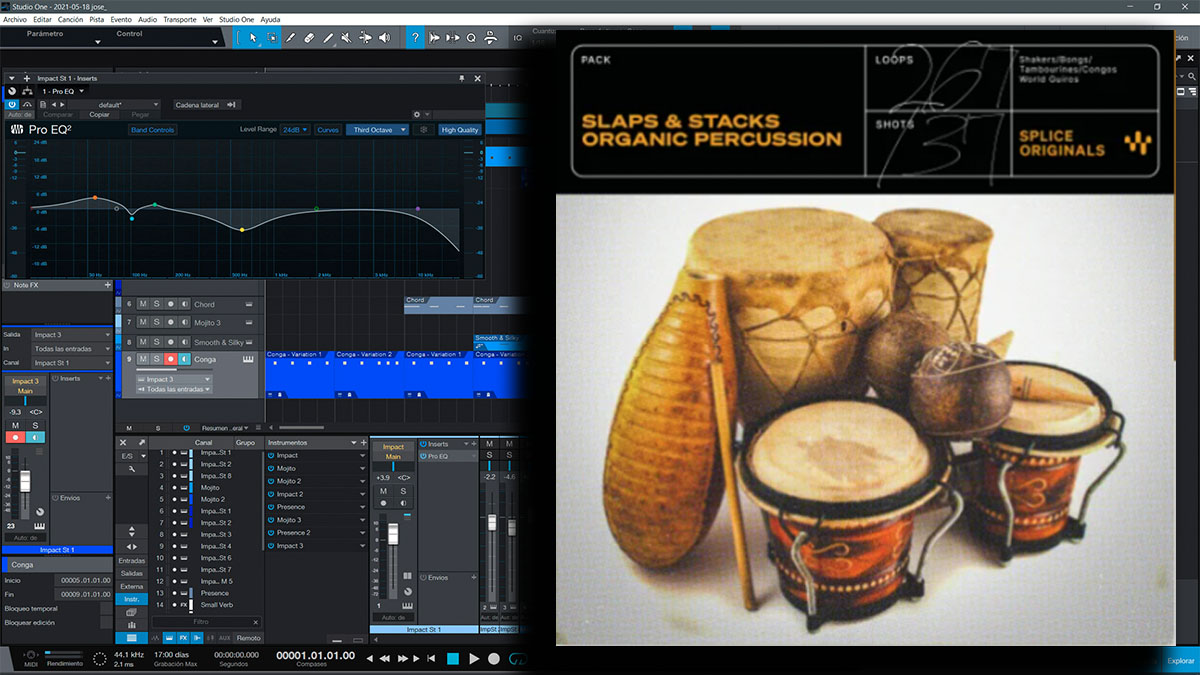Toggle Pro EQ power bypass button
Viewport: 1200px width, 675px height.
tap(12, 103)
